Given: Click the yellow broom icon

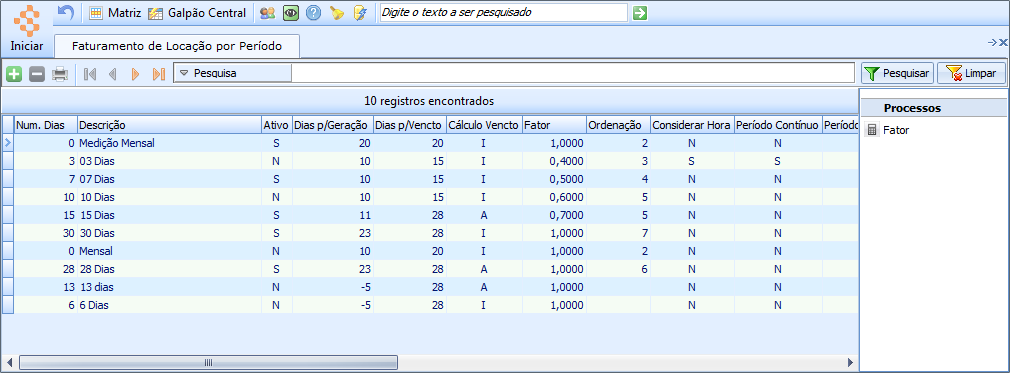Looking at the screenshot, I should point(337,12).
